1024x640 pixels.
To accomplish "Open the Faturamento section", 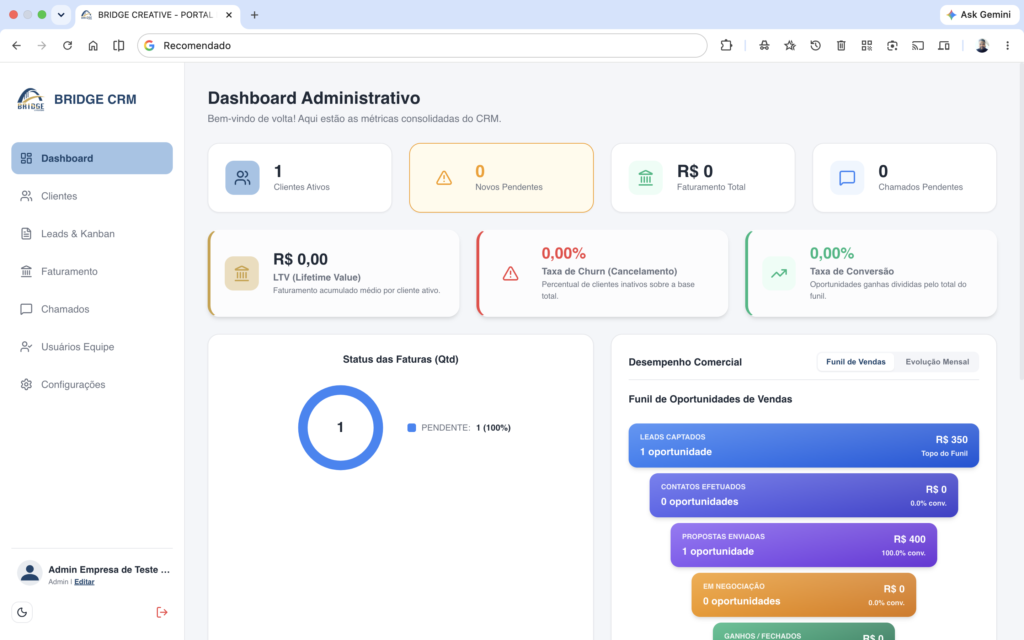I will (x=92, y=271).
